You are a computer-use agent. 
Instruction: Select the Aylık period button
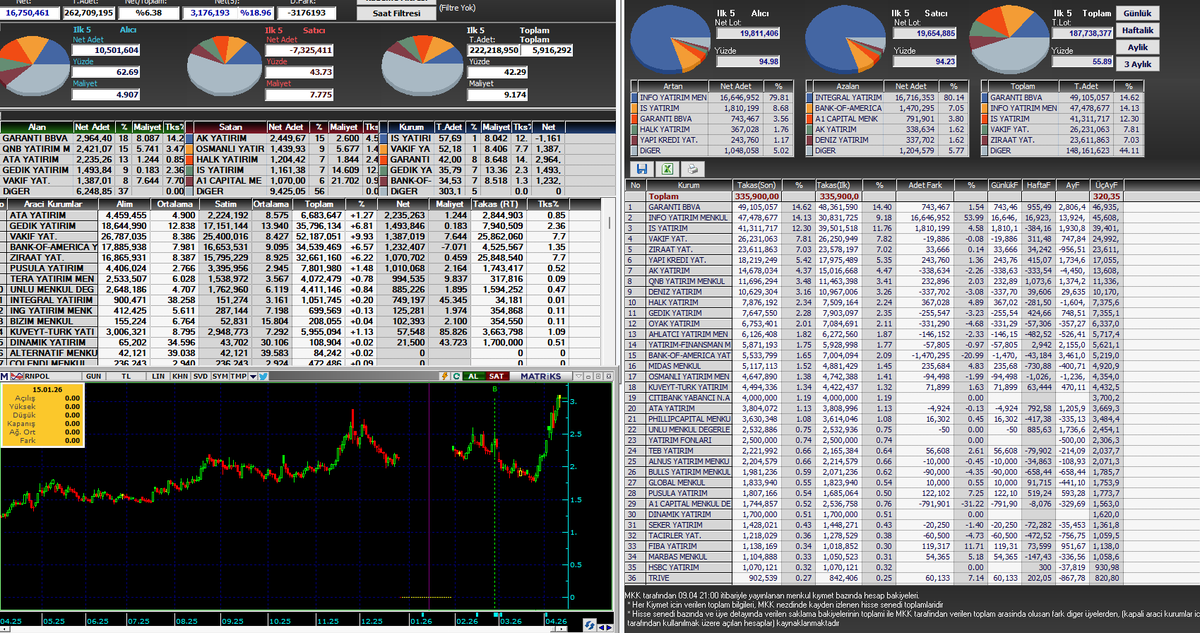(1139, 47)
